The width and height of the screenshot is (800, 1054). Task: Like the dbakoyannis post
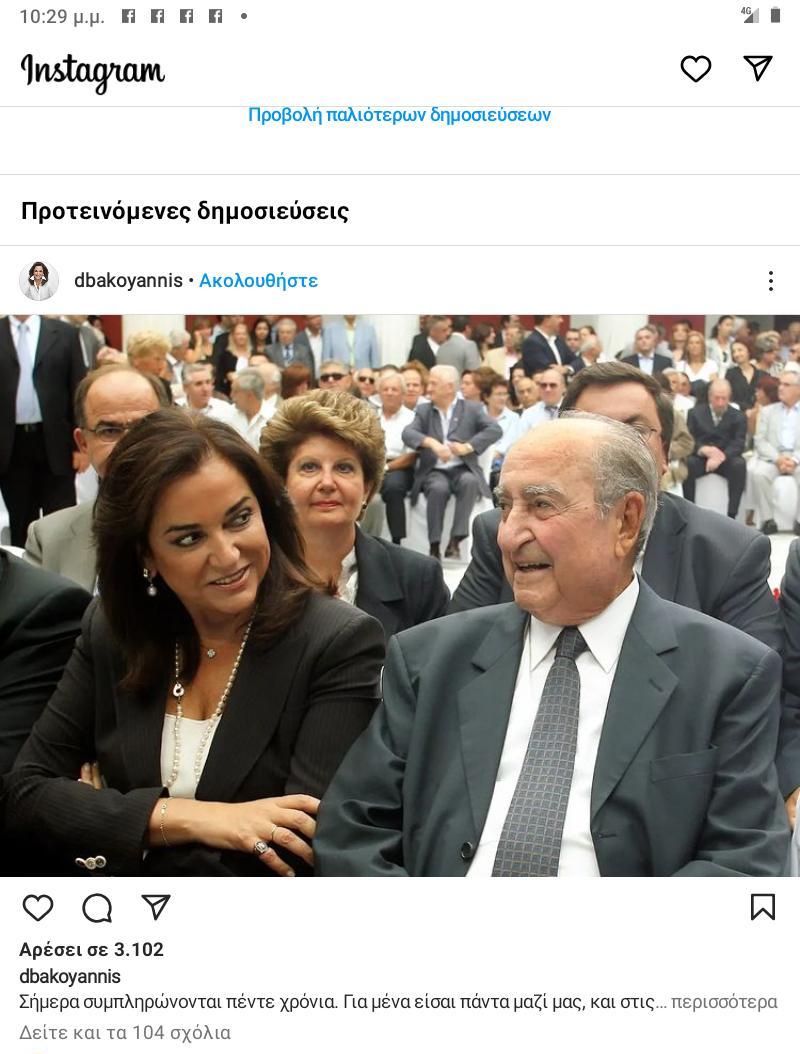[x=38, y=907]
